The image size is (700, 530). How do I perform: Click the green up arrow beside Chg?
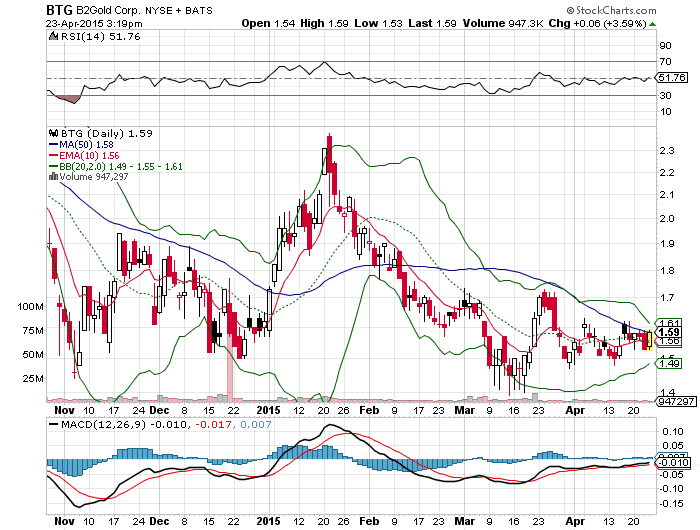[652, 24]
